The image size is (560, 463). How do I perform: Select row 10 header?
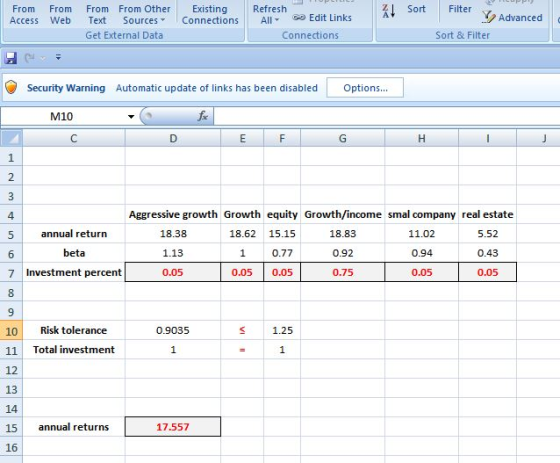11,331
